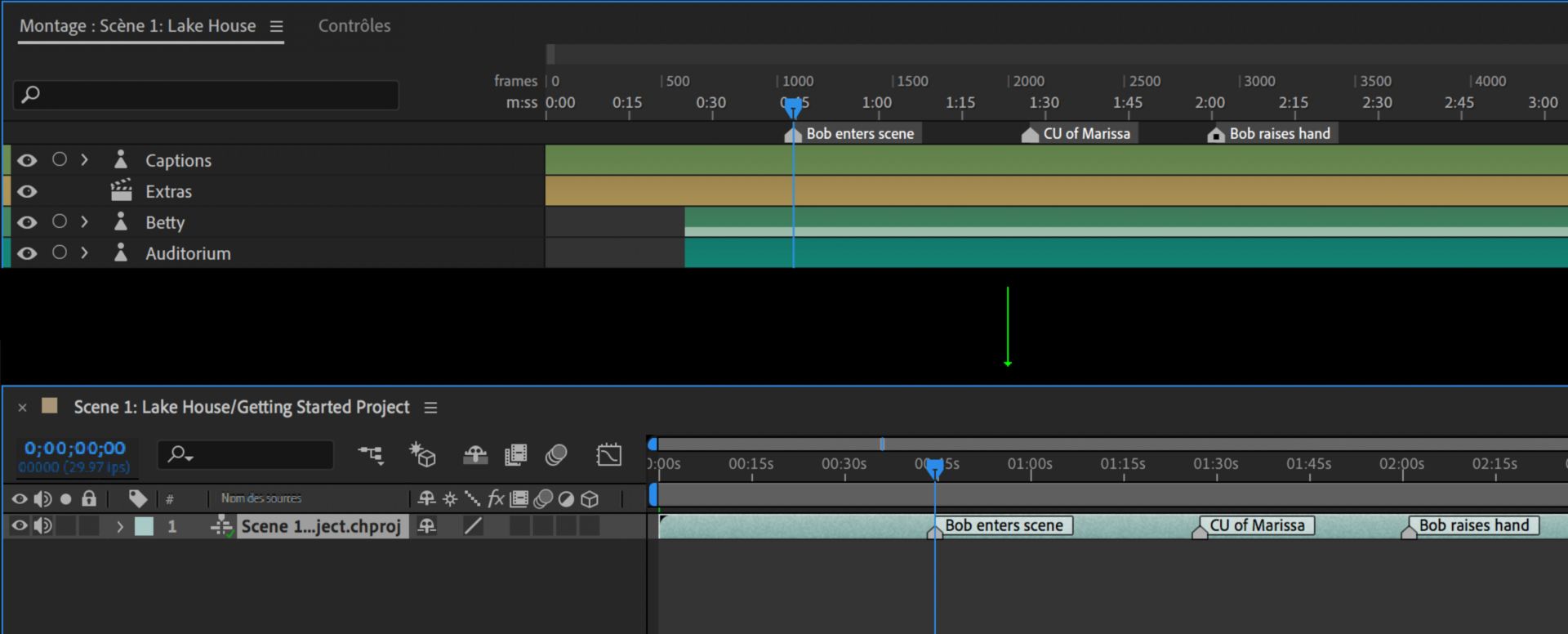Toggle the solo circle on the Betty track
1568x634 pixels.
(x=60, y=221)
